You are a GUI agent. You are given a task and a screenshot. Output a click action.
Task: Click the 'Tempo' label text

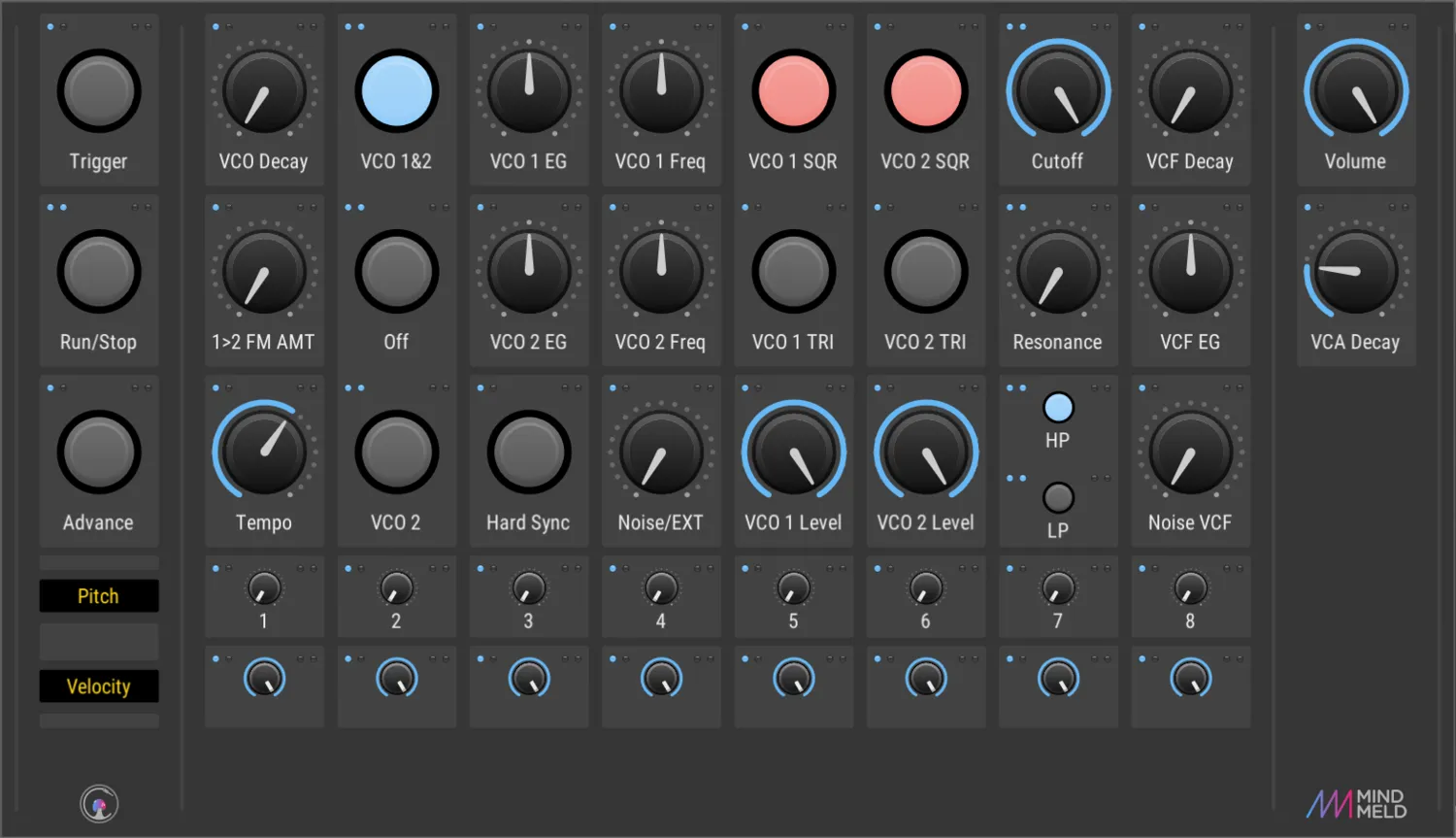(x=264, y=522)
